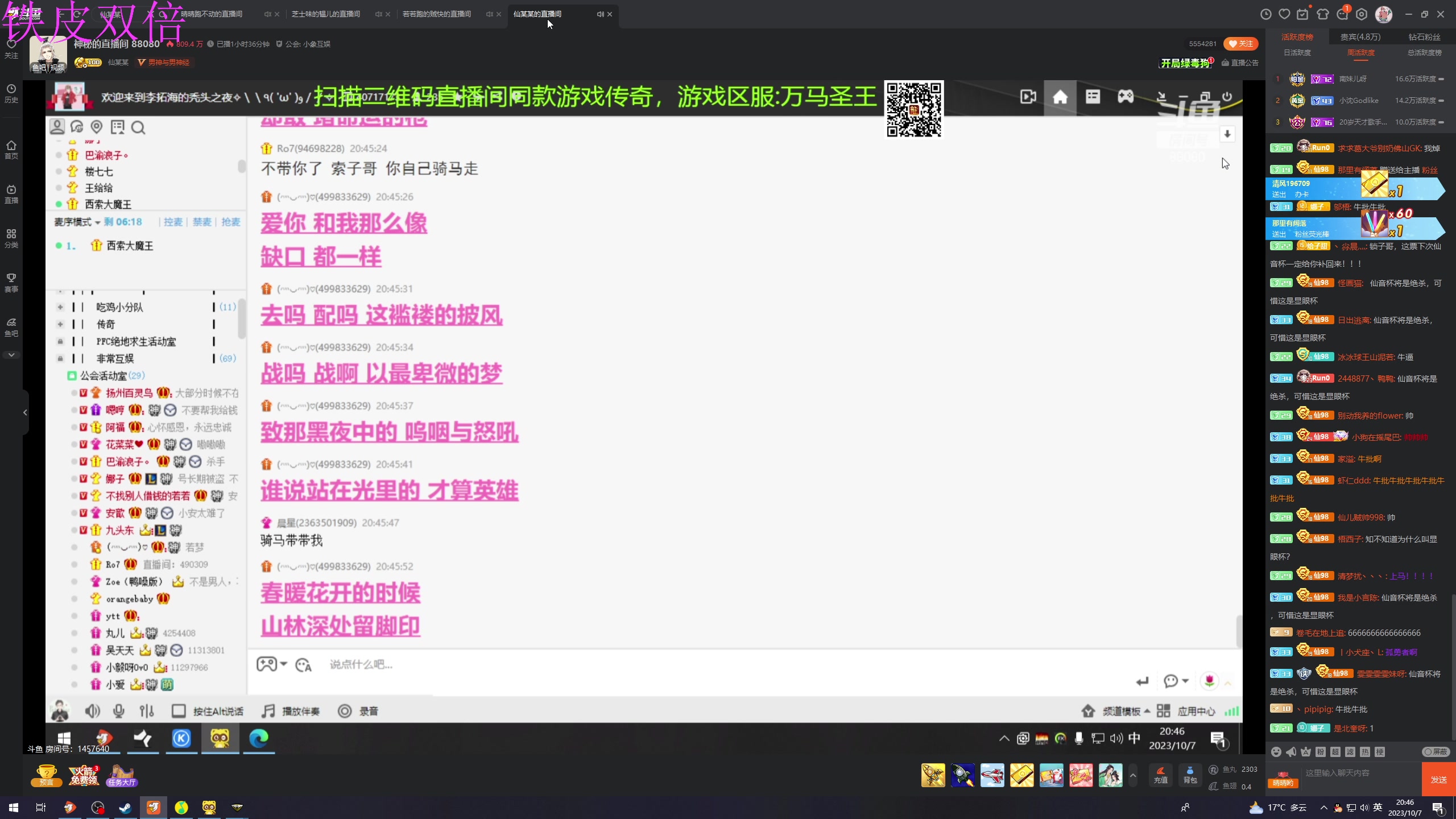
Task: Expand the gift tray with the chevron
Action: coord(1132,775)
